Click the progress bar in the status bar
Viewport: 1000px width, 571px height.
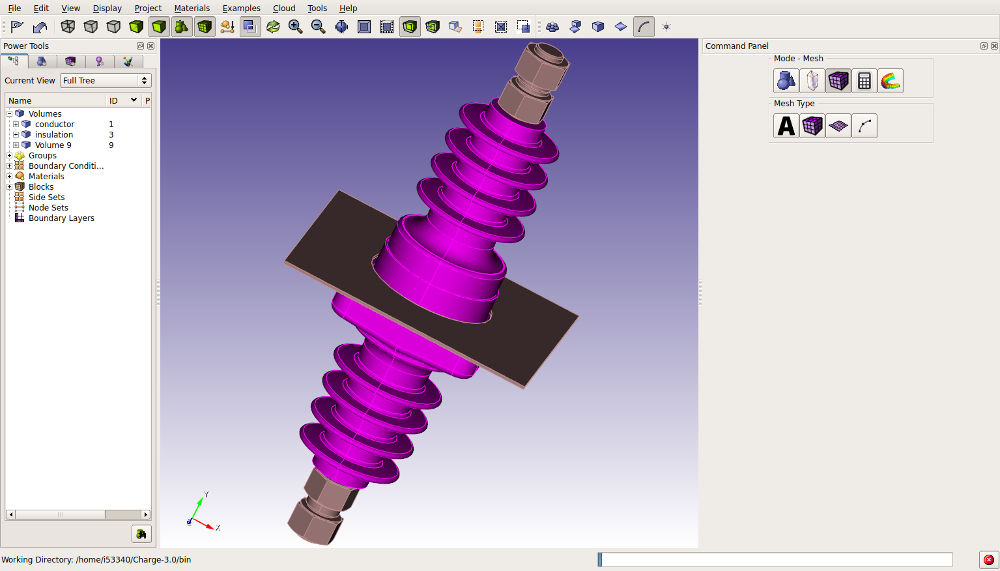pyautogui.click(x=775, y=559)
